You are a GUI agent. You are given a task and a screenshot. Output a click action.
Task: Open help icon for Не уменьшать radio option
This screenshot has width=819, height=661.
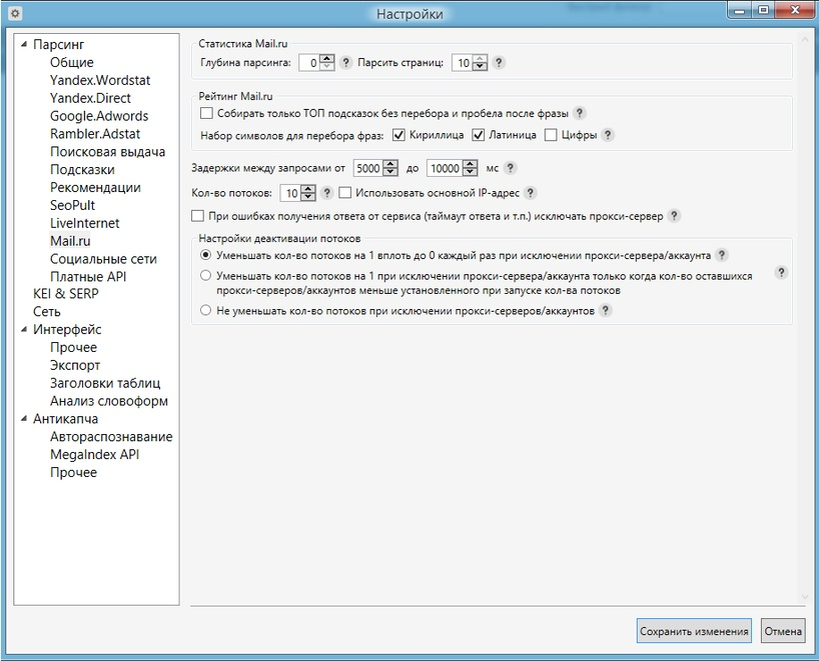605,311
